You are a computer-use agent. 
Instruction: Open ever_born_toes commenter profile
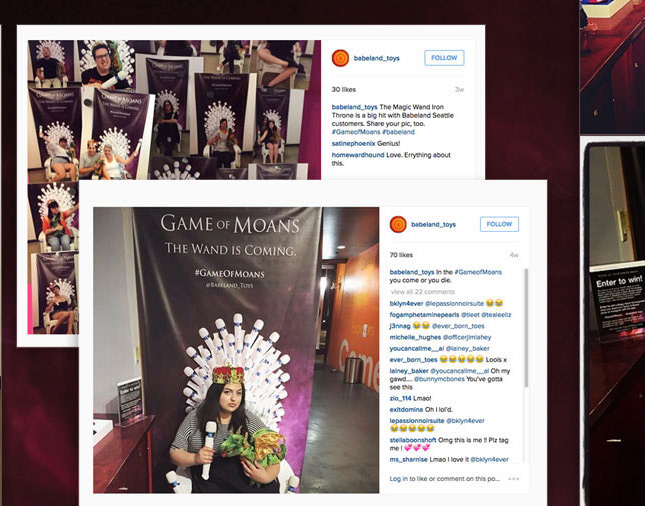[413, 360]
